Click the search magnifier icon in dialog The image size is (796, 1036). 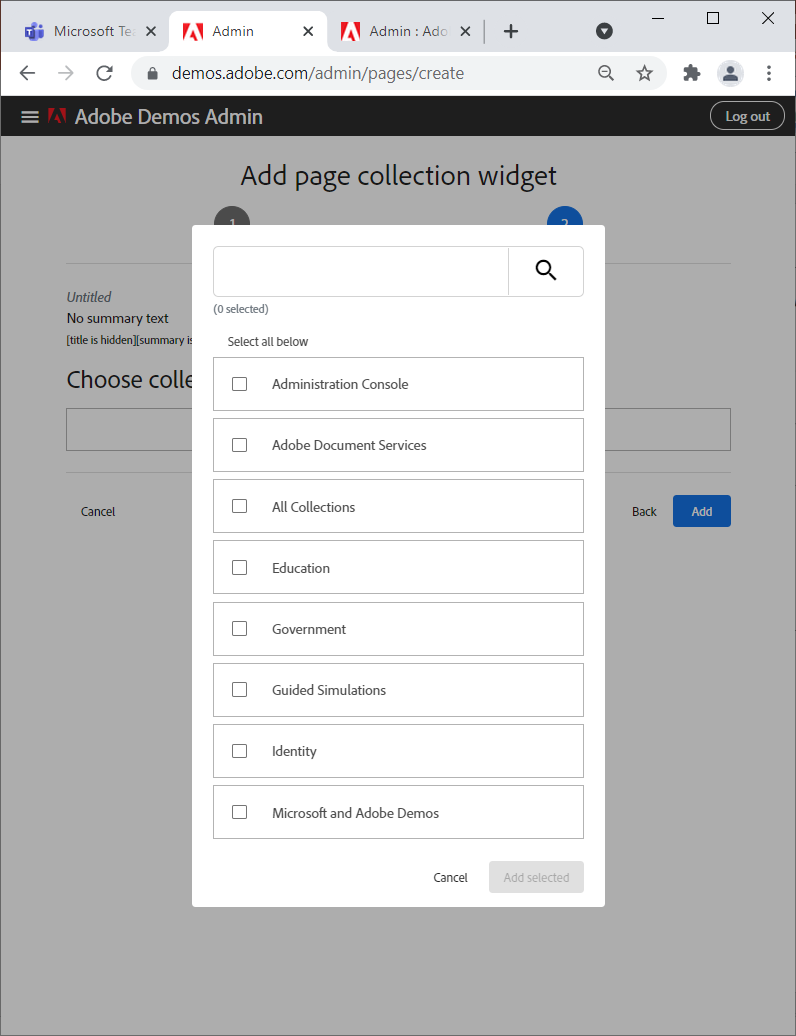(x=546, y=270)
